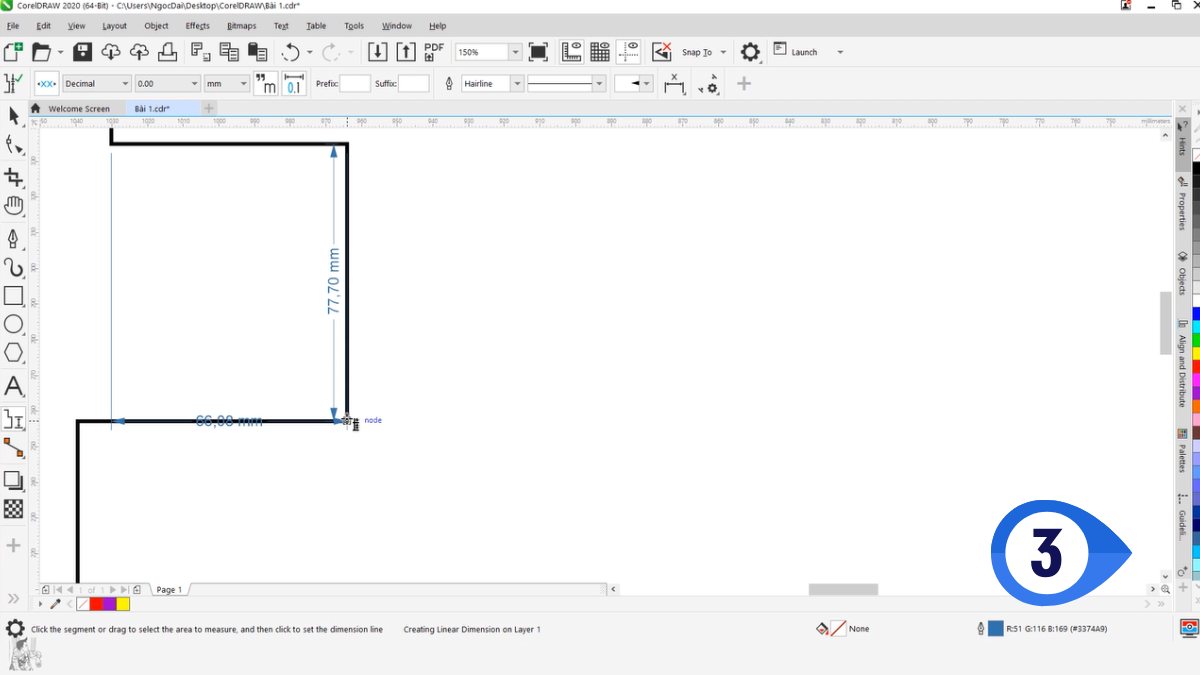This screenshot has width=1200, height=675.
Task: Open the Properties docker tab
Action: (1182, 204)
